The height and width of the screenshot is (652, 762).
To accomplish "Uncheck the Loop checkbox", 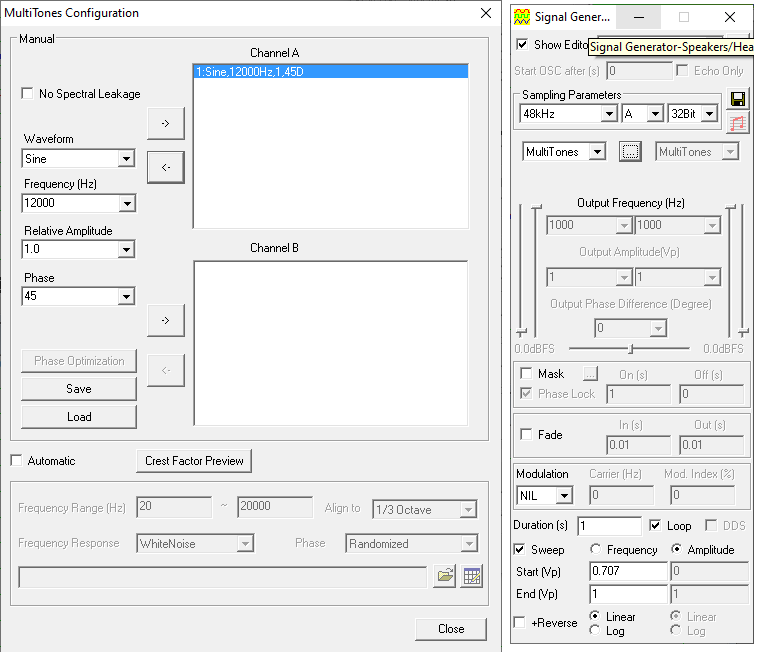I will point(655,525).
